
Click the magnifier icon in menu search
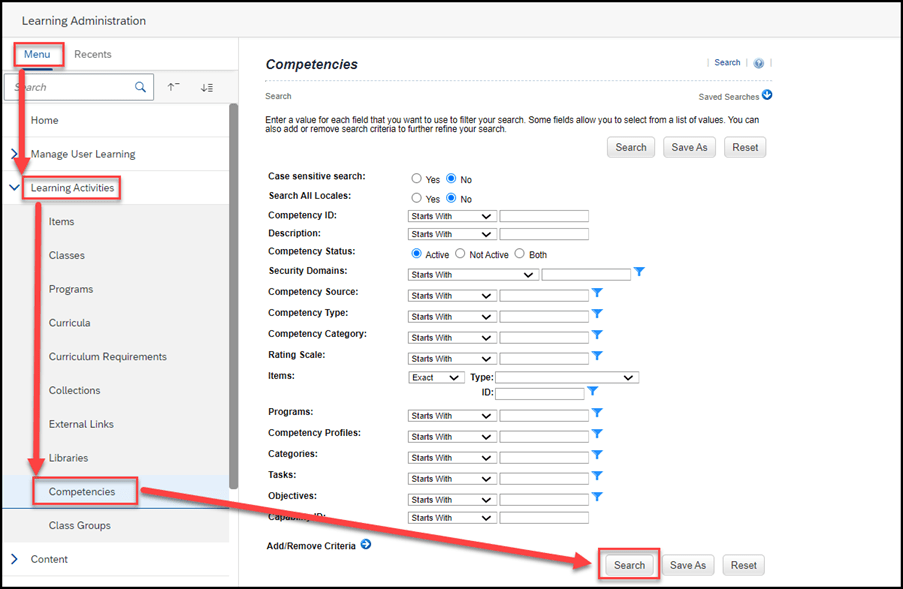(141, 87)
